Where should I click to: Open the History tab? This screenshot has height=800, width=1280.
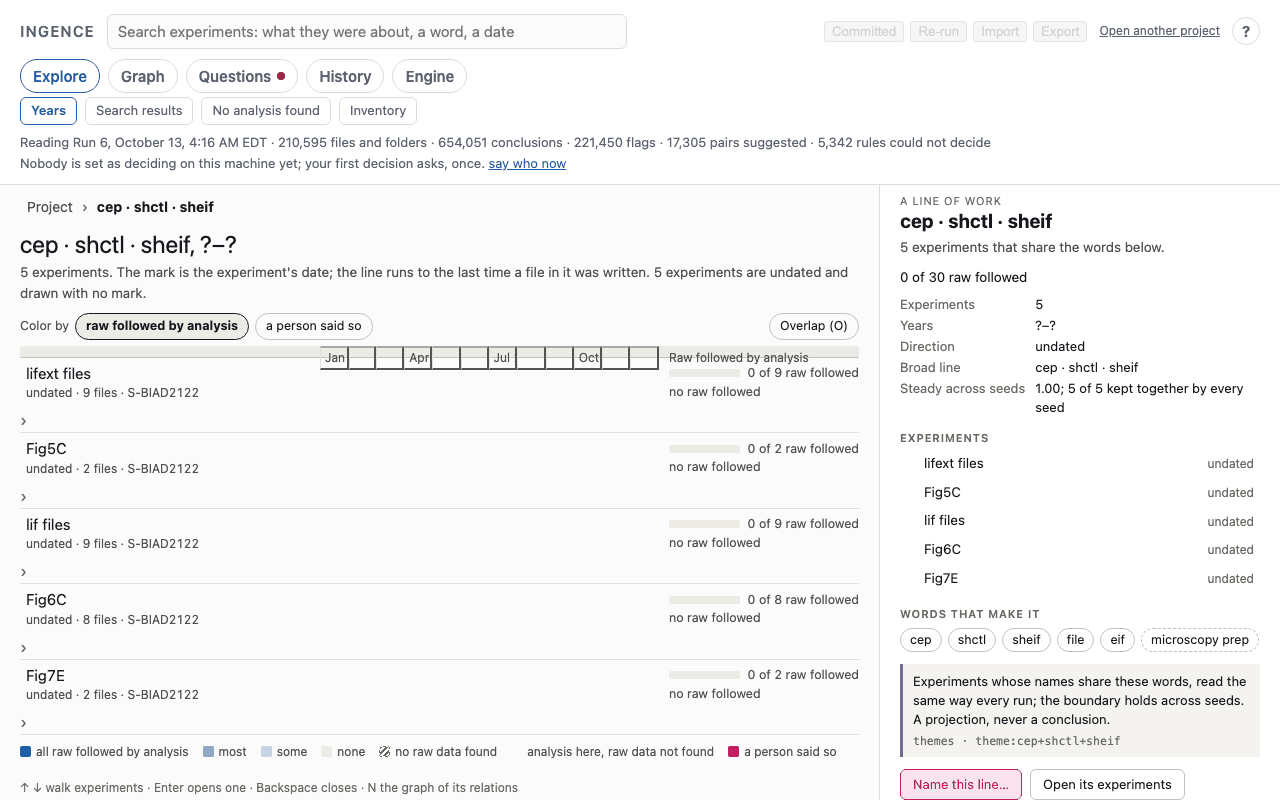[x=345, y=76]
